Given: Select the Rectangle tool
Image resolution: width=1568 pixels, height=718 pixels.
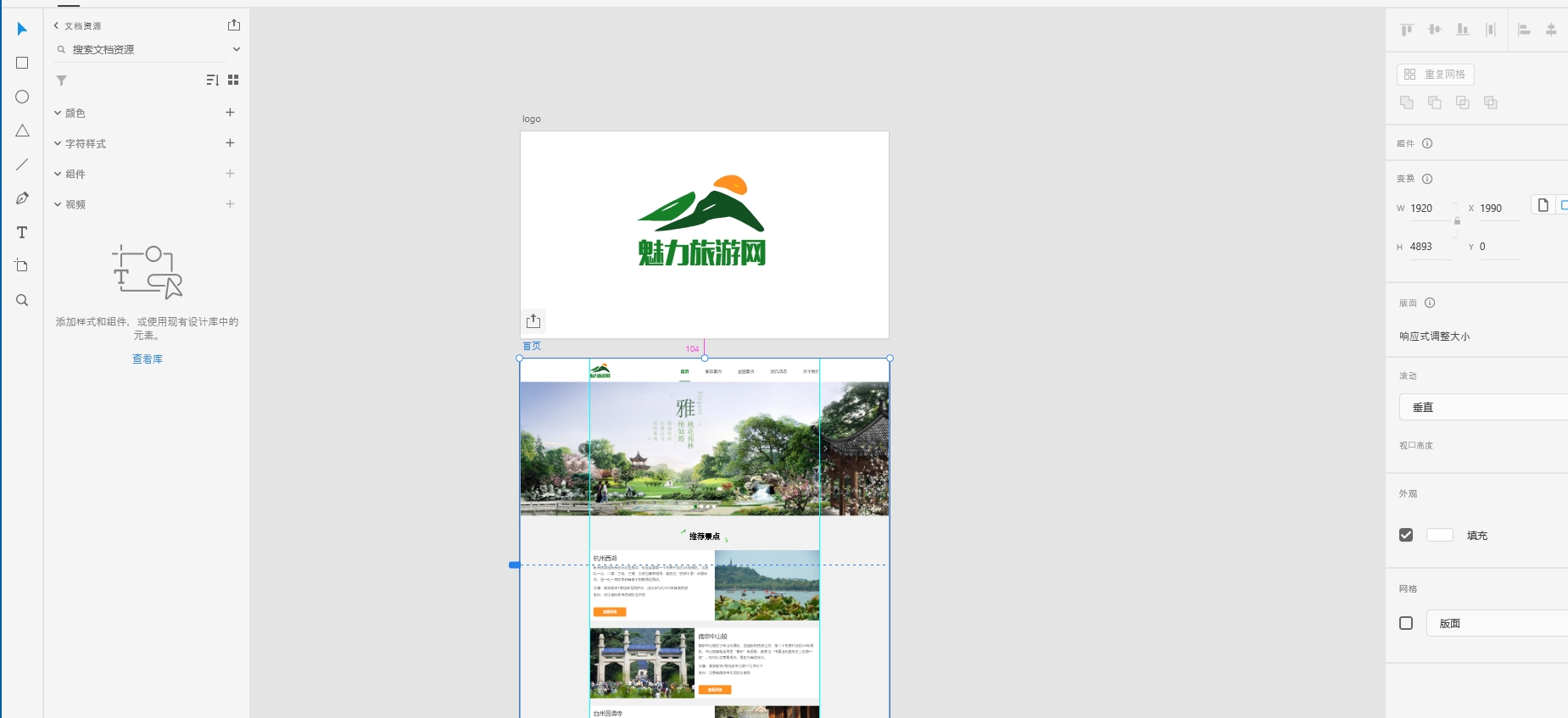Looking at the screenshot, I should 22,63.
